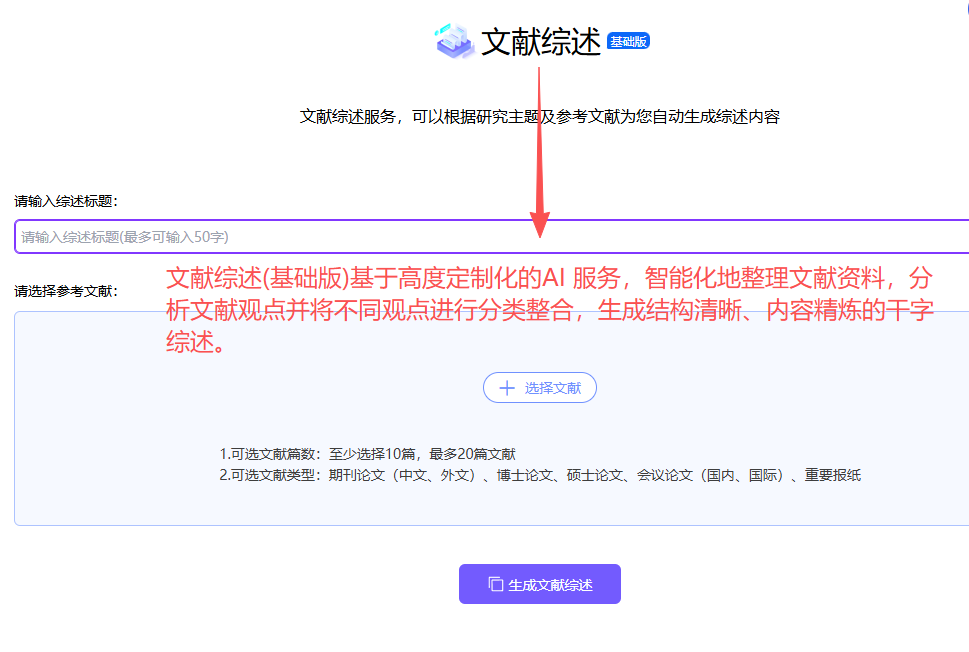969x652 pixels.
Task: Click the blue 基础版 badge
Action: [628, 41]
